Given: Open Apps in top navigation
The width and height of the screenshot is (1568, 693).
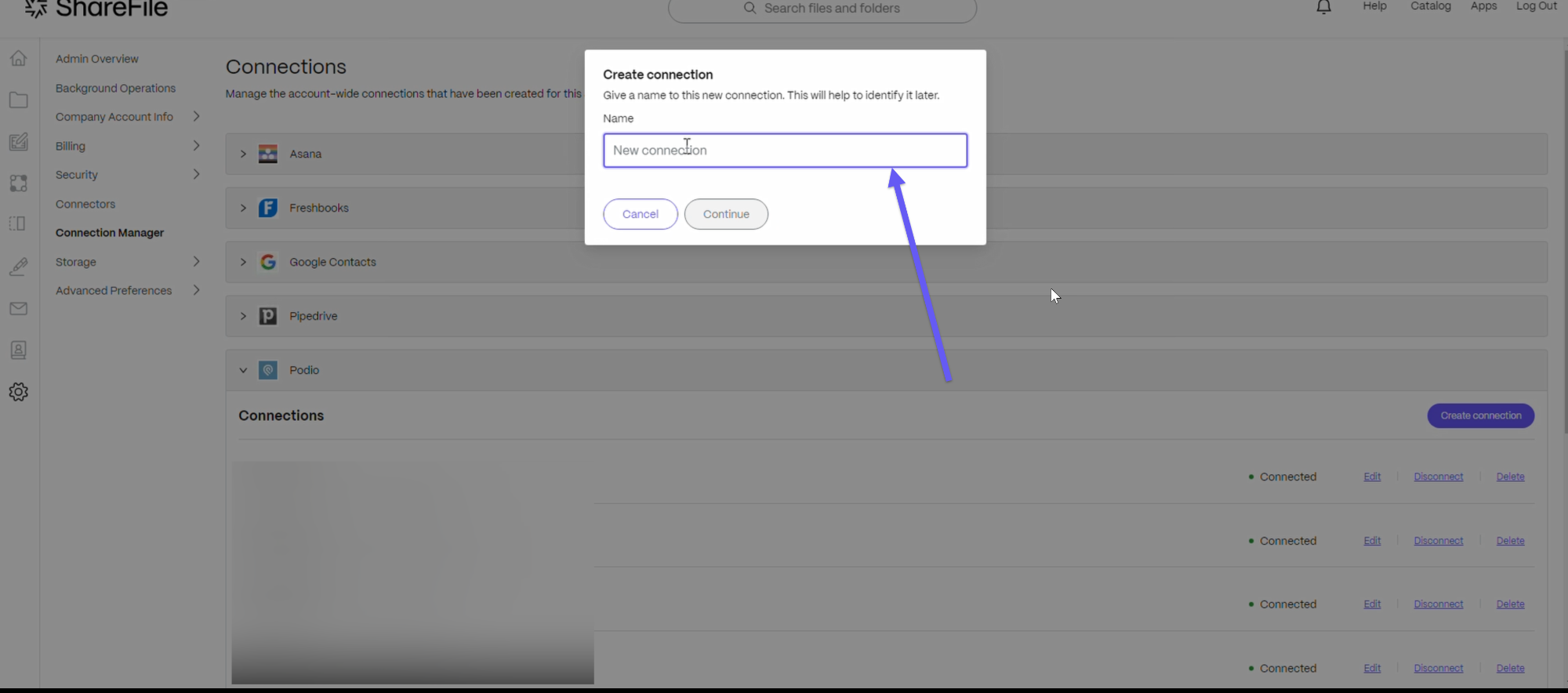Looking at the screenshot, I should [1483, 6].
